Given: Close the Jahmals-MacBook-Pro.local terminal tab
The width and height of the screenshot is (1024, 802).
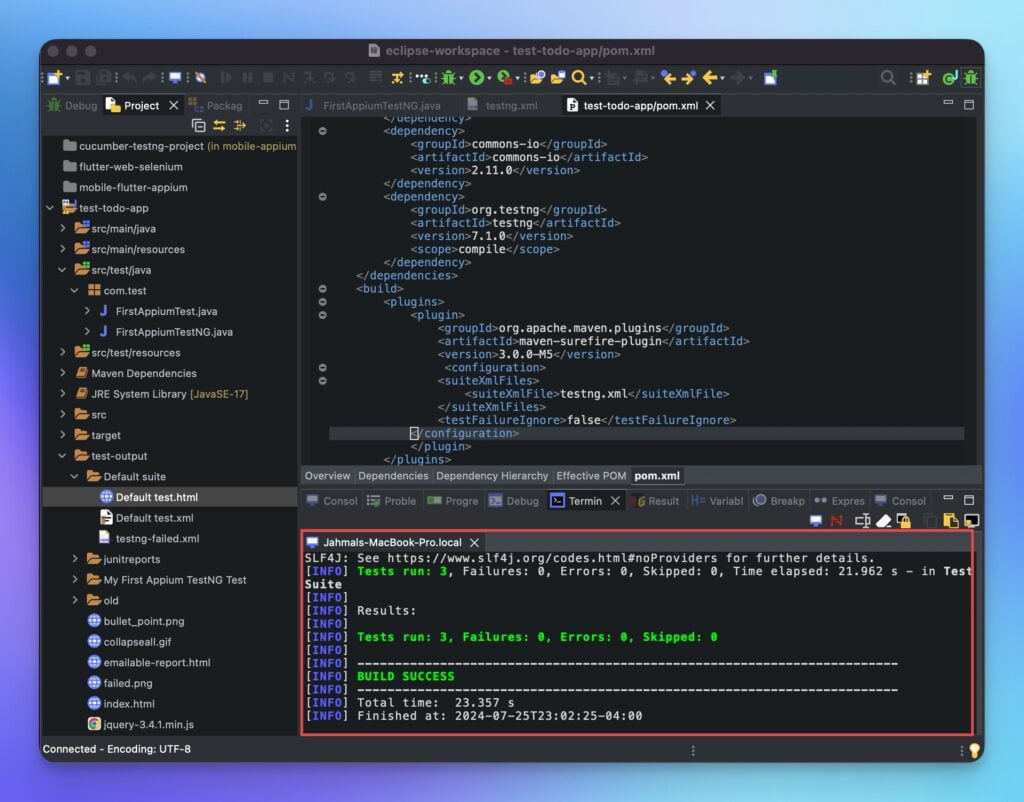Looking at the screenshot, I should pyautogui.click(x=475, y=543).
